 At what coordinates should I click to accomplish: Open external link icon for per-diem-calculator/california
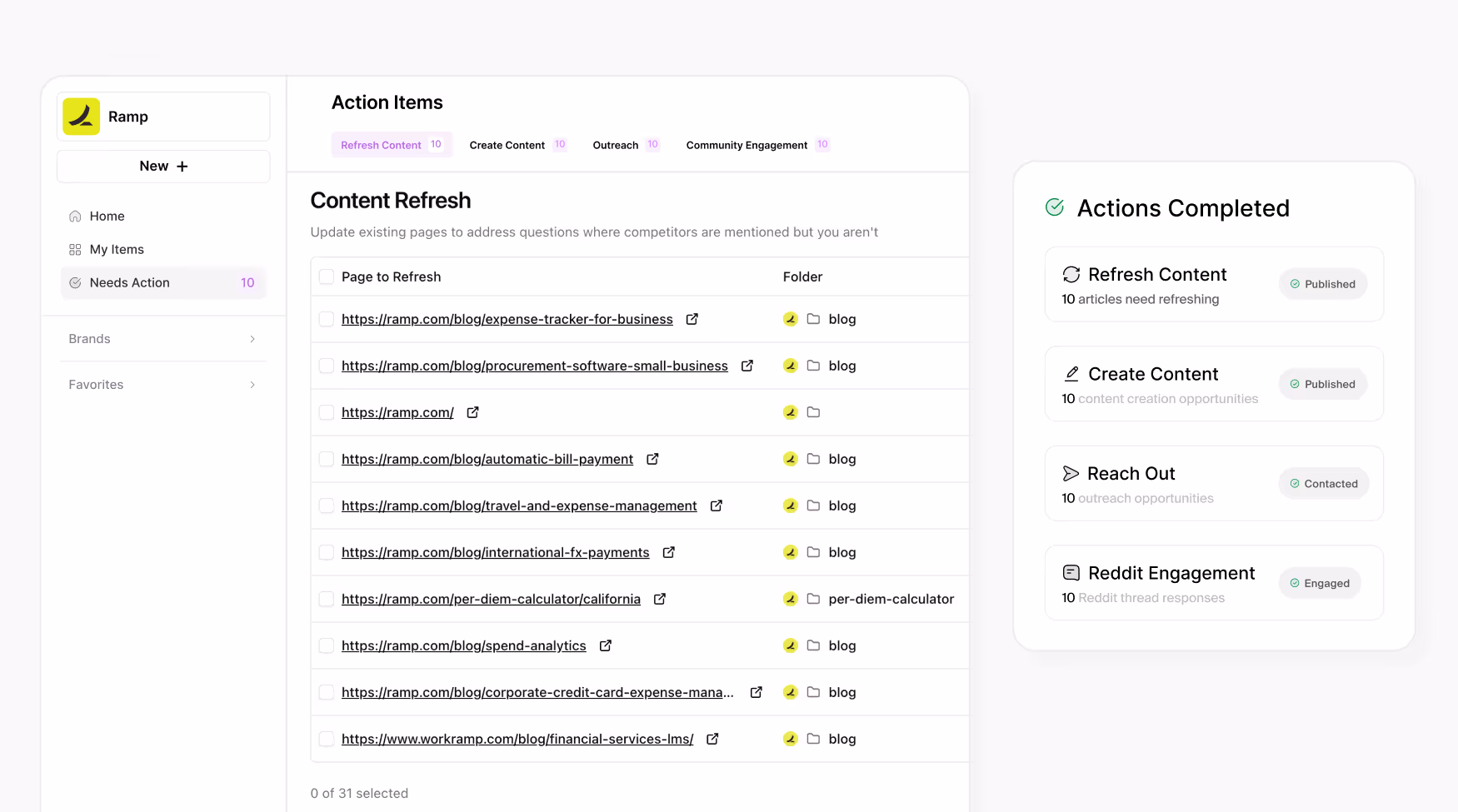(659, 599)
